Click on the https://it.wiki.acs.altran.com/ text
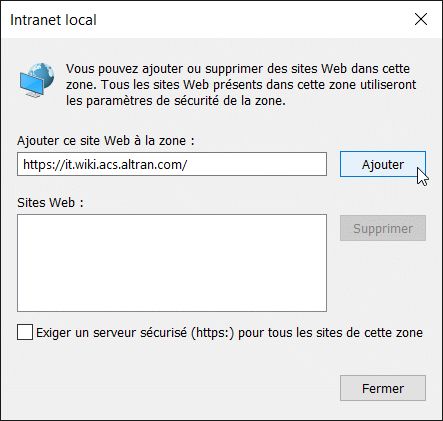The height and width of the screenshot is (421, 443). click(105, 164)
